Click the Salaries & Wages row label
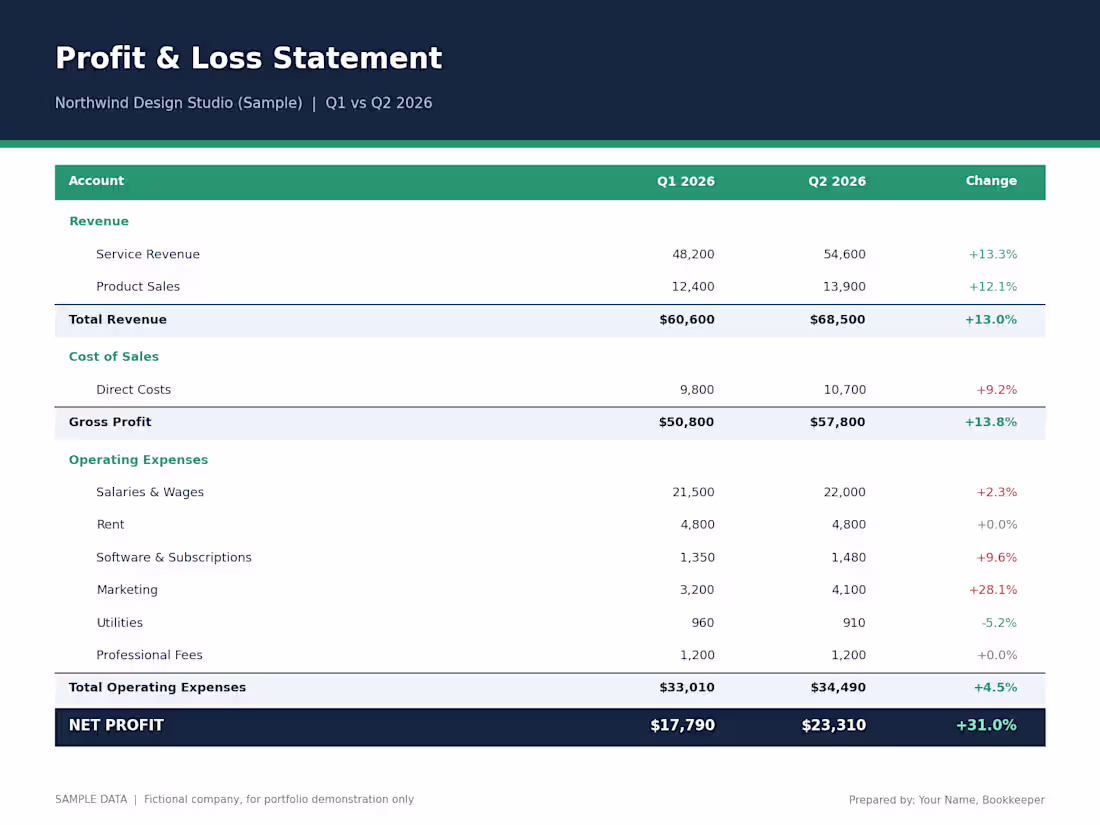The height and width of the screenshot is (825, 1100). tap(150, 492)
